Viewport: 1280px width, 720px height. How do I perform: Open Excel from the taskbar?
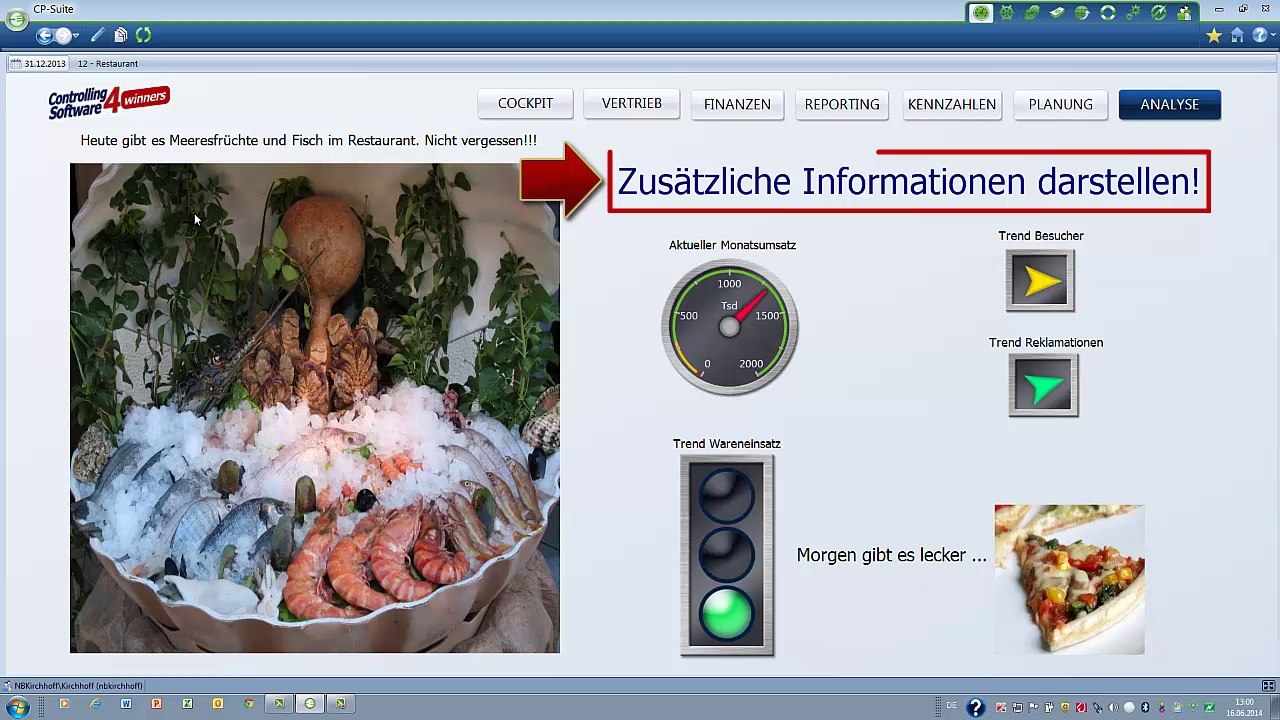pos(187,704)
